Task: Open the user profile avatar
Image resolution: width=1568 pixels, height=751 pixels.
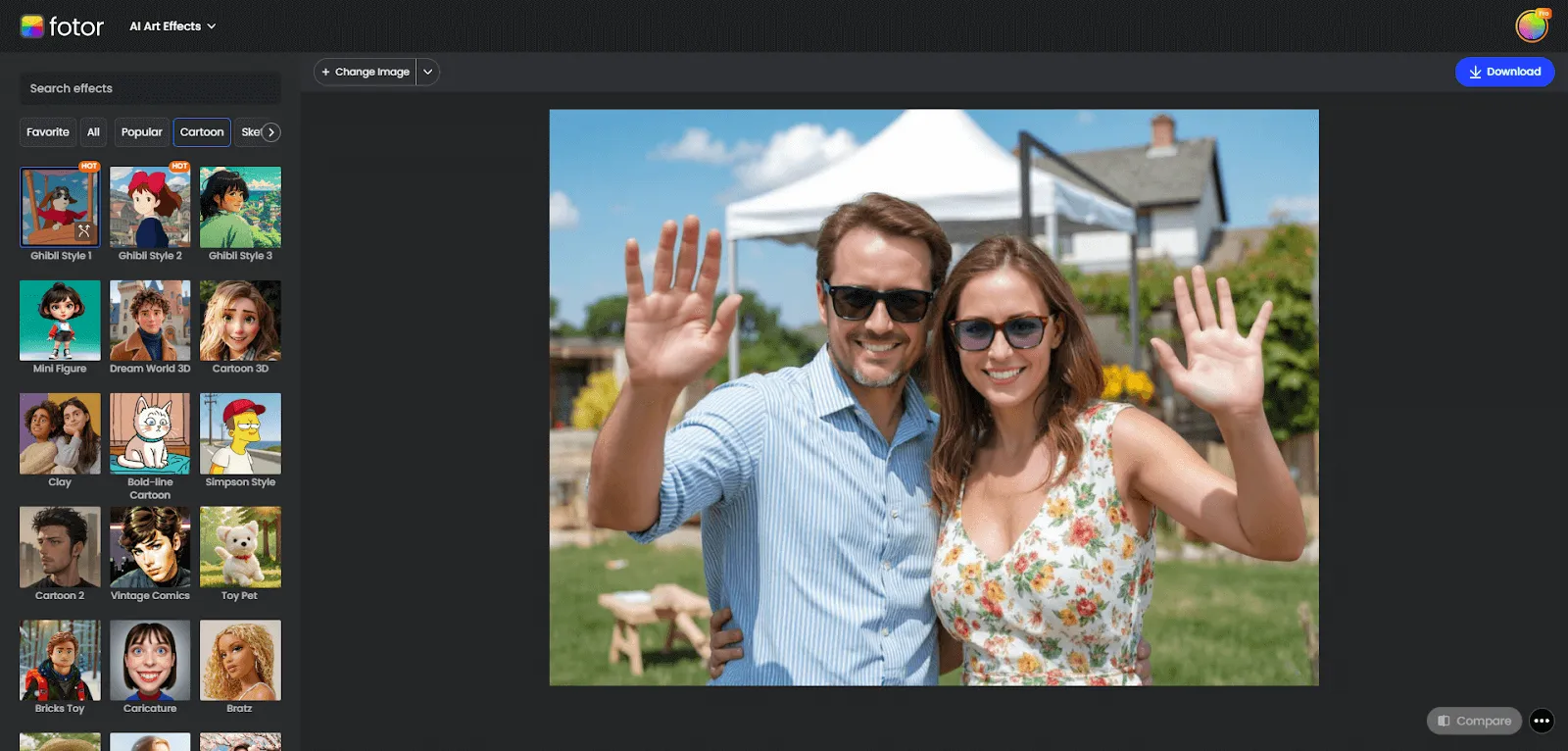Action: click(1532, 26)
